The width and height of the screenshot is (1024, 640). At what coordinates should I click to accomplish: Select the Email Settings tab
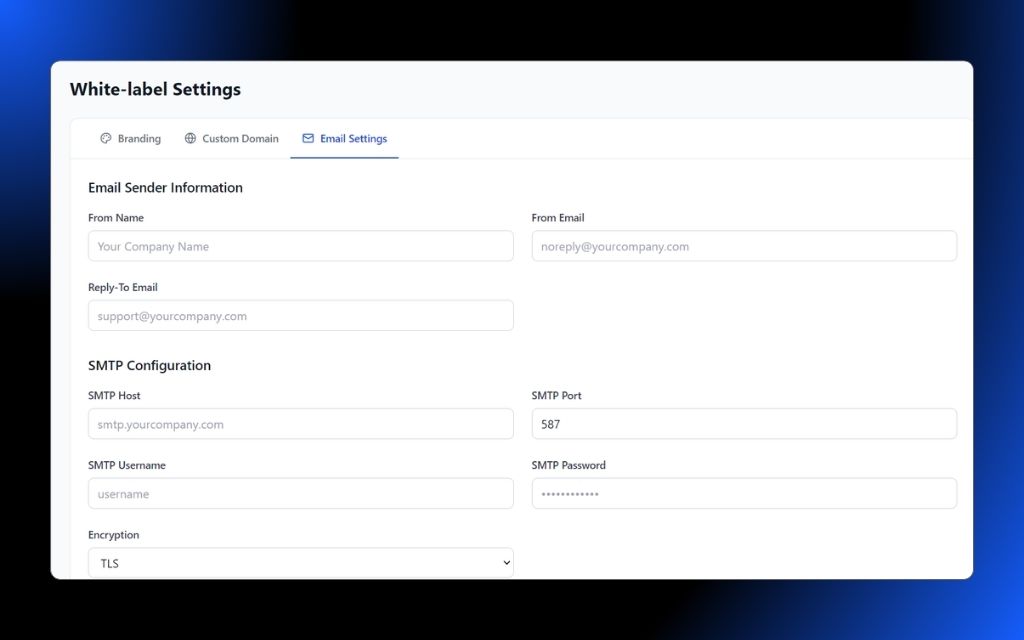(x=344, y=138)
